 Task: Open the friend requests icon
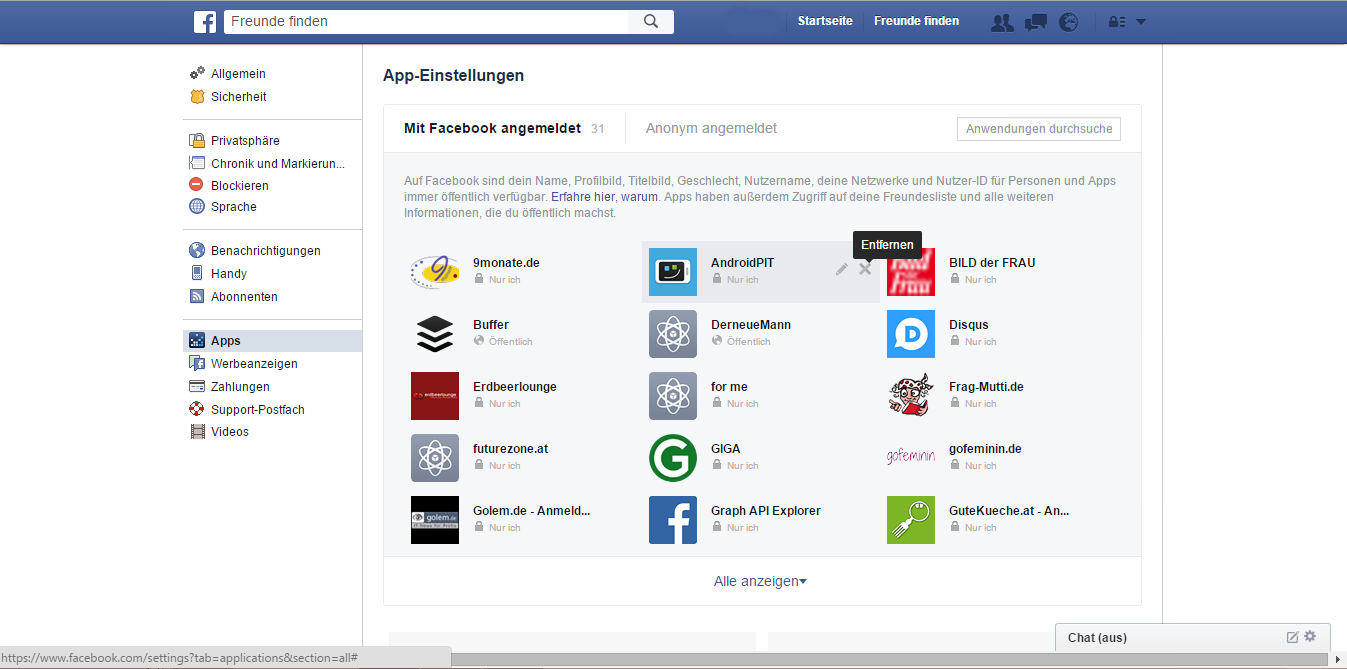[x=1002, y=22]
